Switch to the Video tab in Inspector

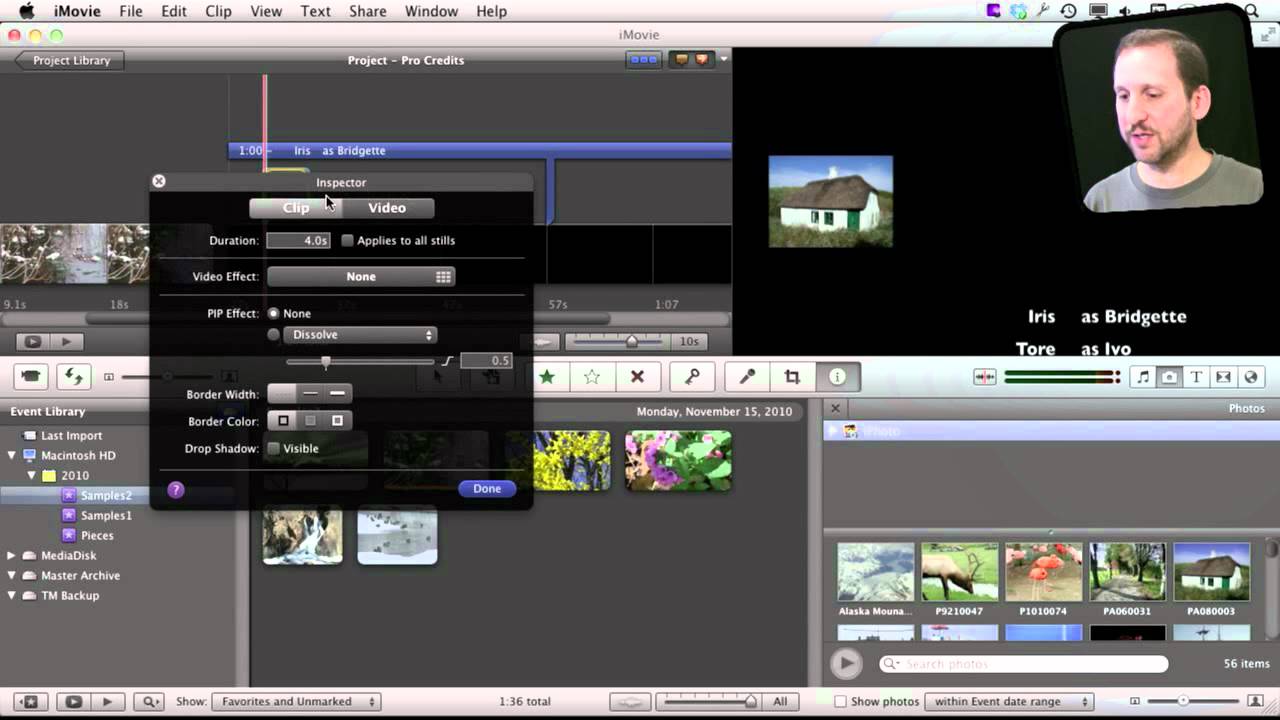387,208
